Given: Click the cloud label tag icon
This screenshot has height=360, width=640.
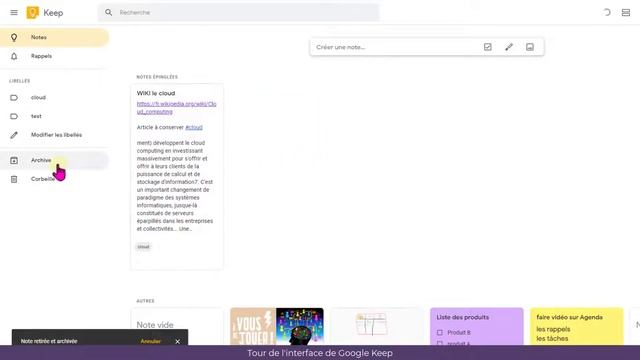Looking at the screenshot, I should pyautogui.click(x=14, y=98).
